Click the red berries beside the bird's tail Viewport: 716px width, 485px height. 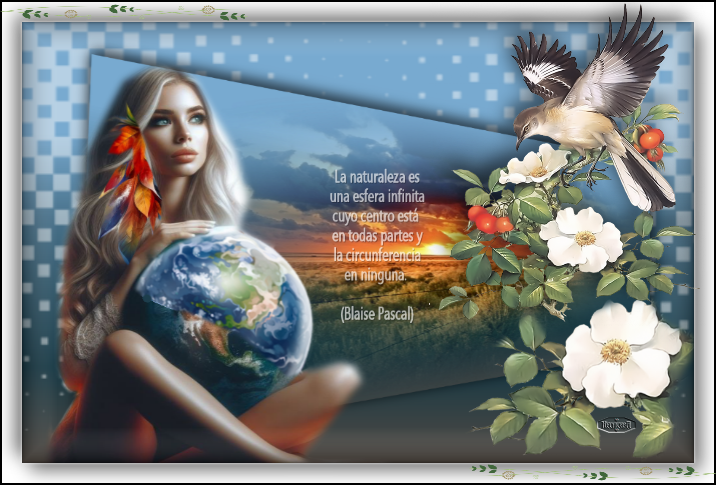click(652, 144)
